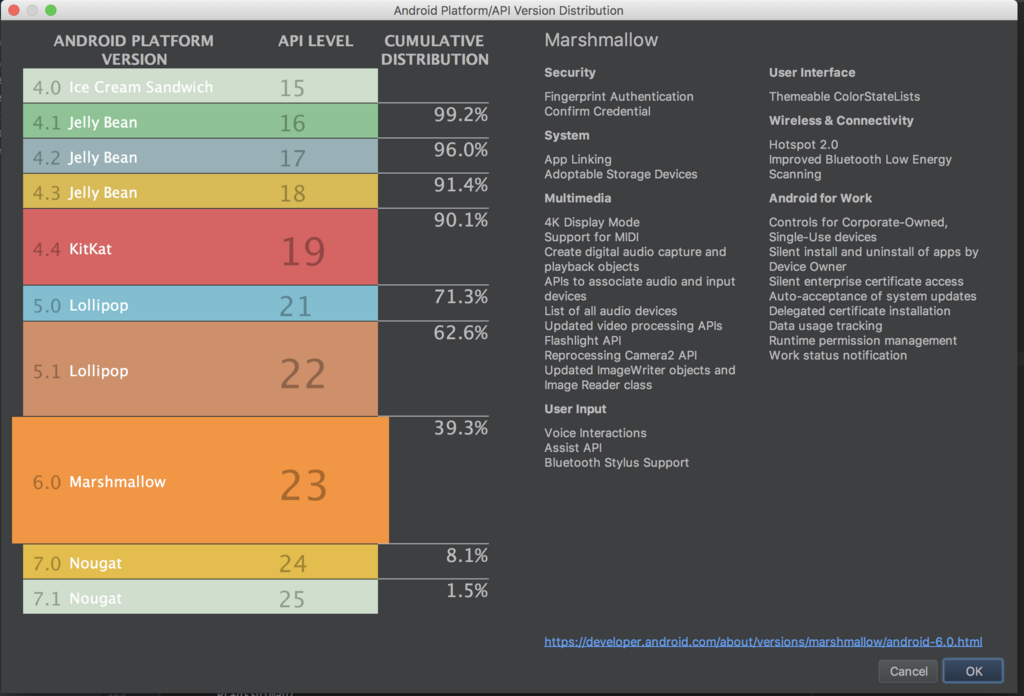The height and width of the screenshot is (696, 1024).
Task: Click the Auto-acceptance of system updates entry
Action: [872, 296]
